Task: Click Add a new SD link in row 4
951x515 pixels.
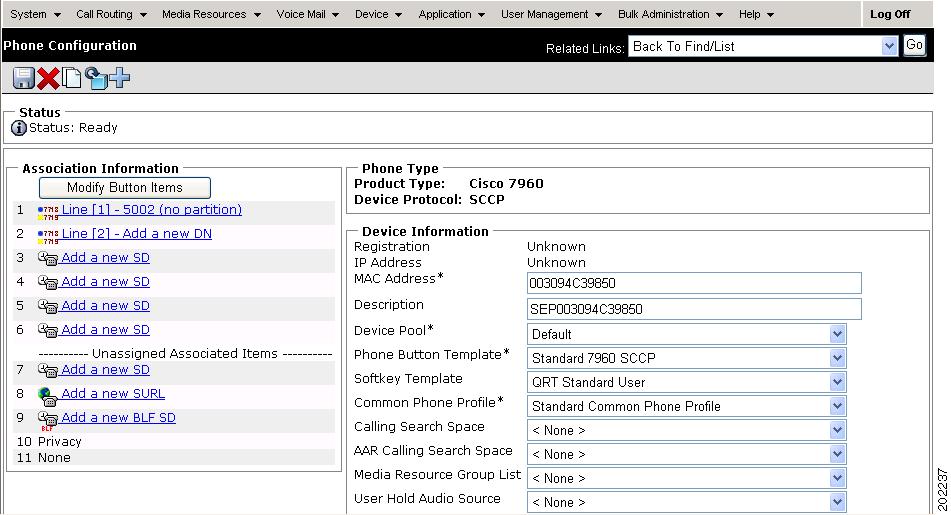Action: [106, 281]
